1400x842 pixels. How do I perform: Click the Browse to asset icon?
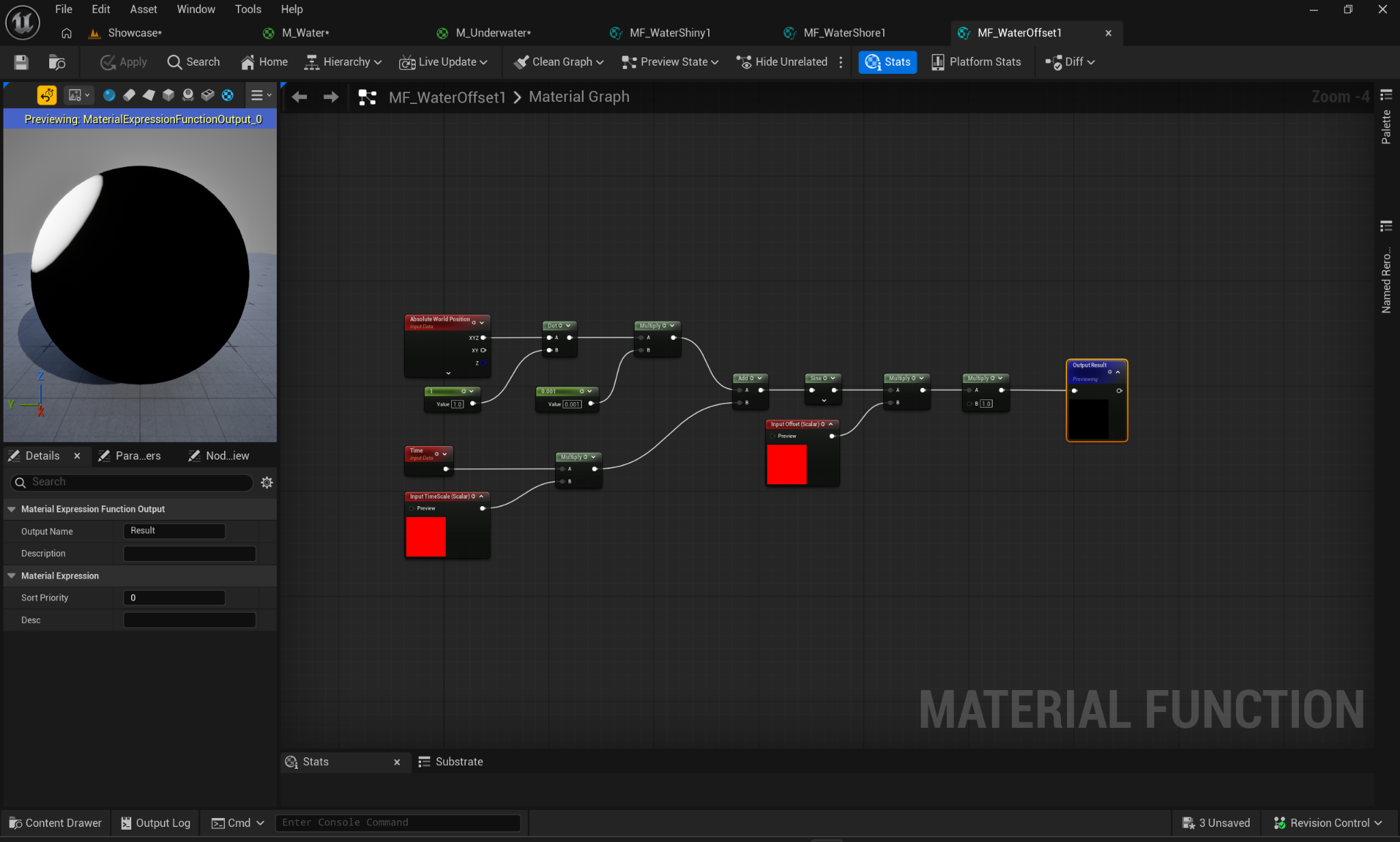pos(57,62)
